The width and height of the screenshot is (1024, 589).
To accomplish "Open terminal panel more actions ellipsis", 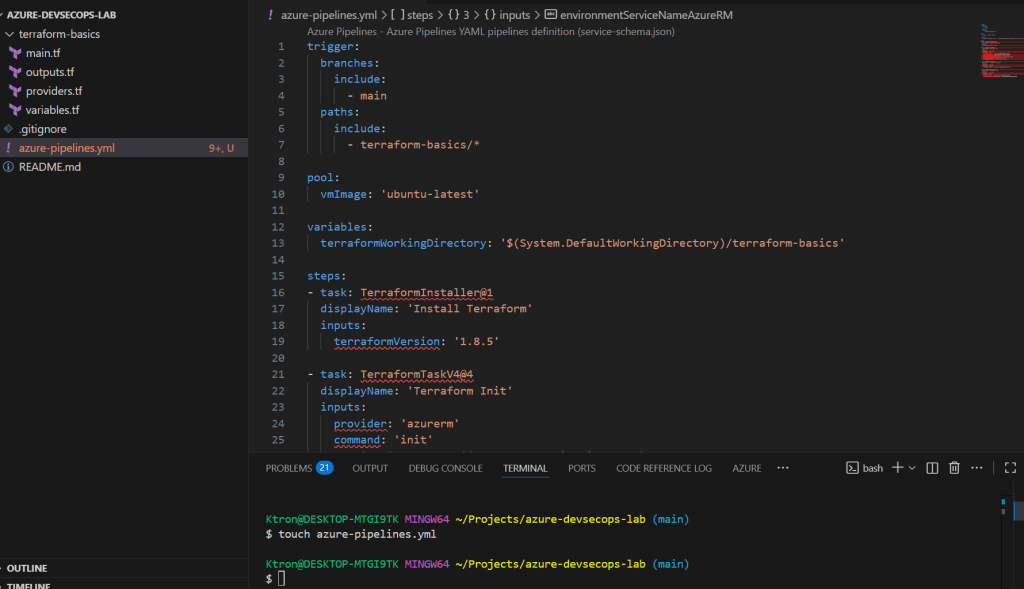I will pos(978,468).
